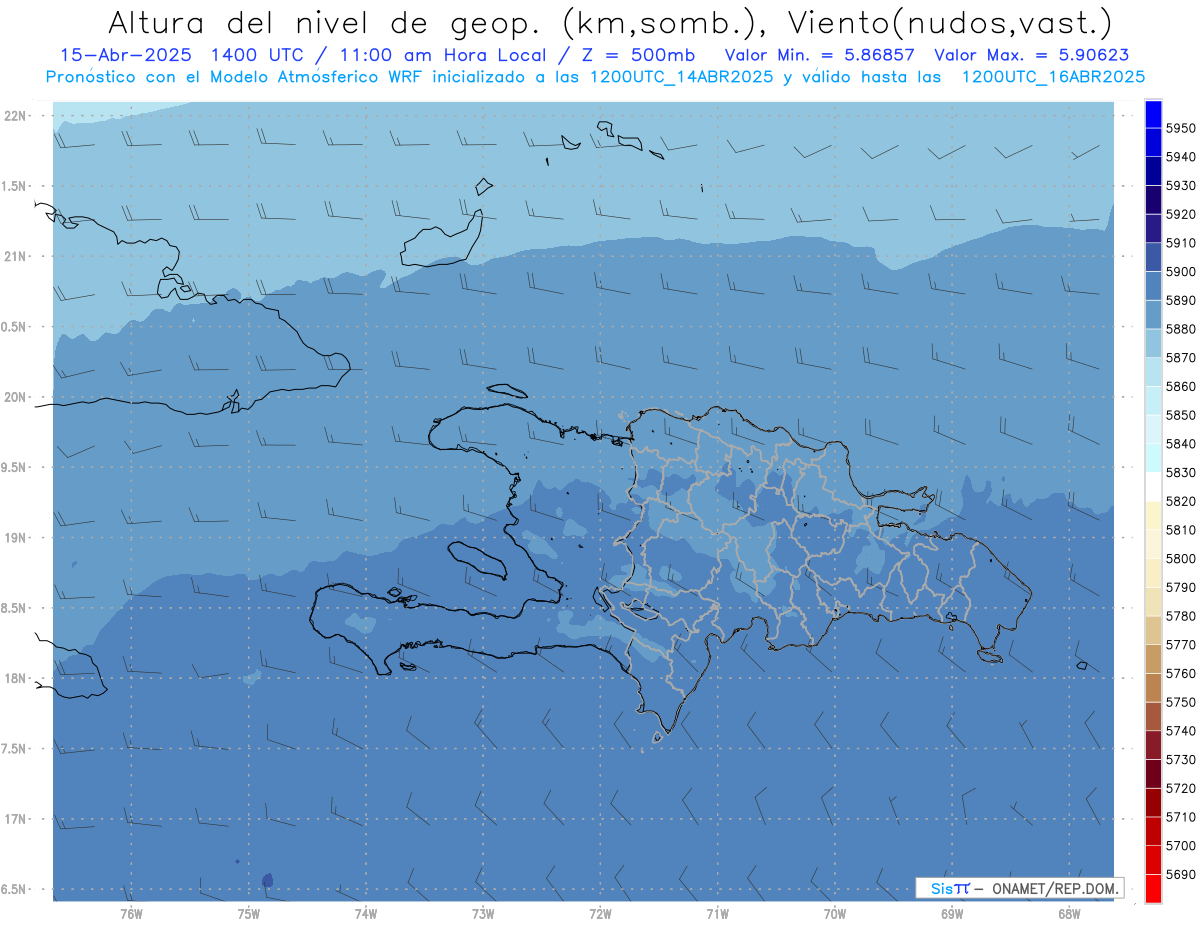Click the '22N' latitude label
The height and width of the screenshot is (927, 1200).
pos(15,116)
